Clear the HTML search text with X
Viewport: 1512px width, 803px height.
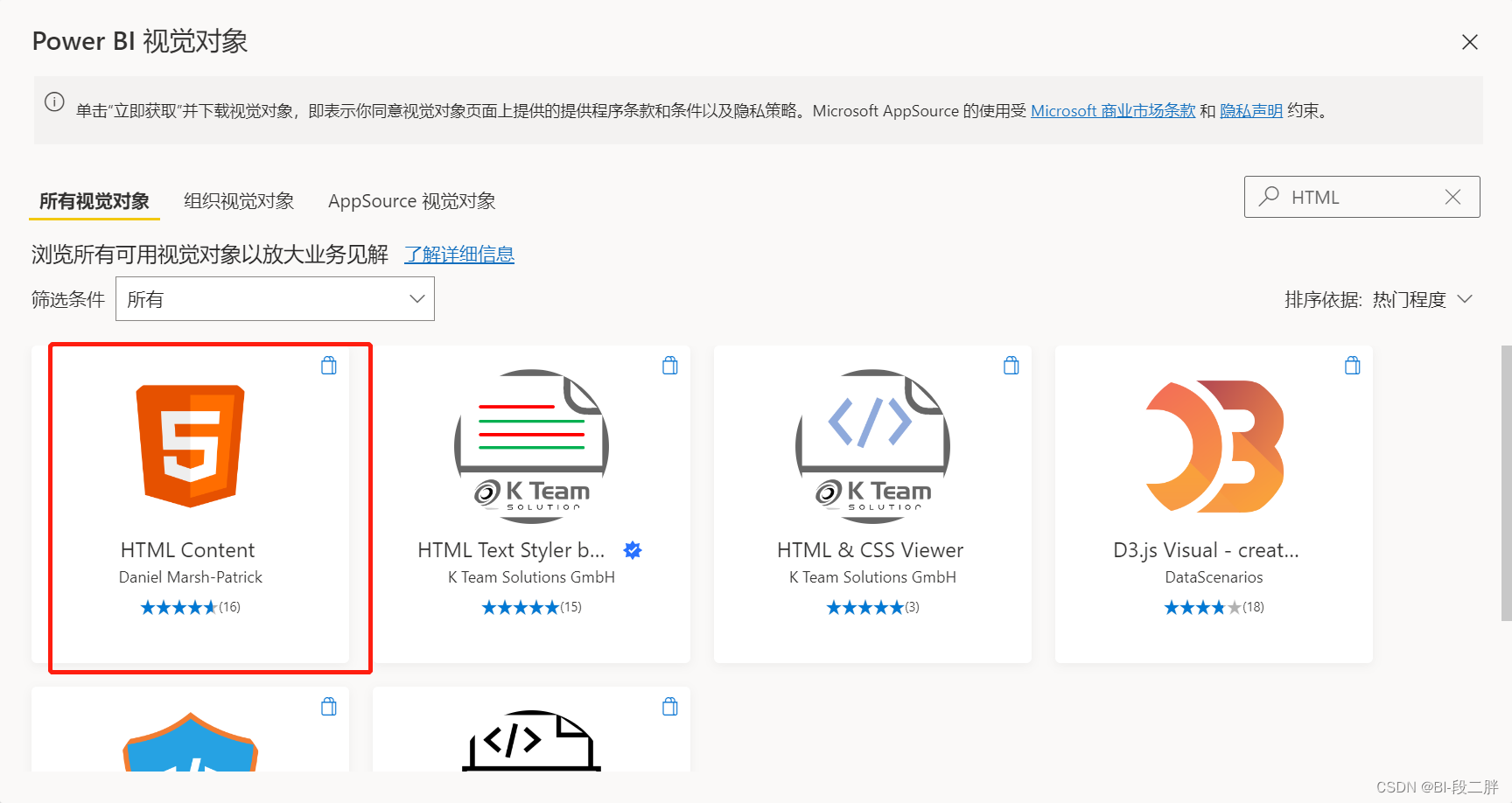pos(1452,197)
